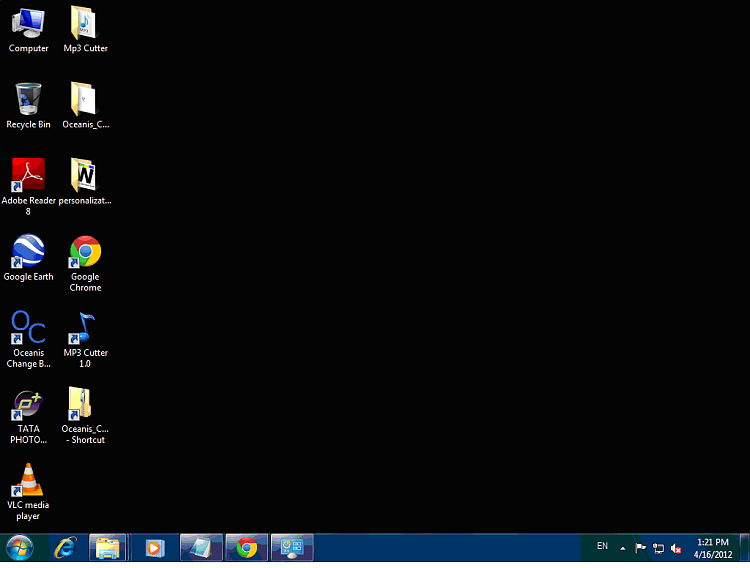This screenshot has height=568, width=750.
Task: Open Windows Media Player from the taskbar
Action: pyautogui.click(x=154, y=547)
